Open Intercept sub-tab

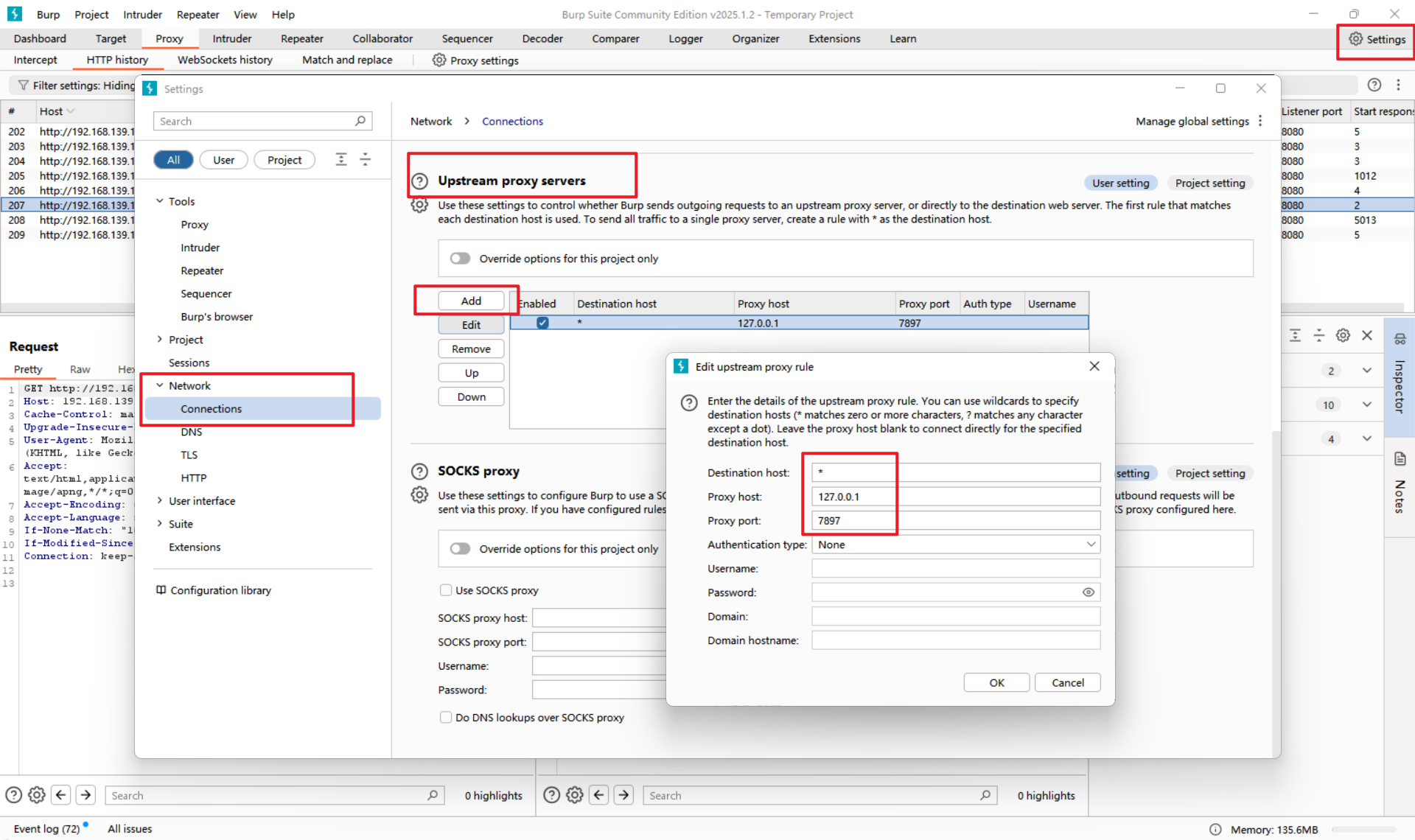35,60
